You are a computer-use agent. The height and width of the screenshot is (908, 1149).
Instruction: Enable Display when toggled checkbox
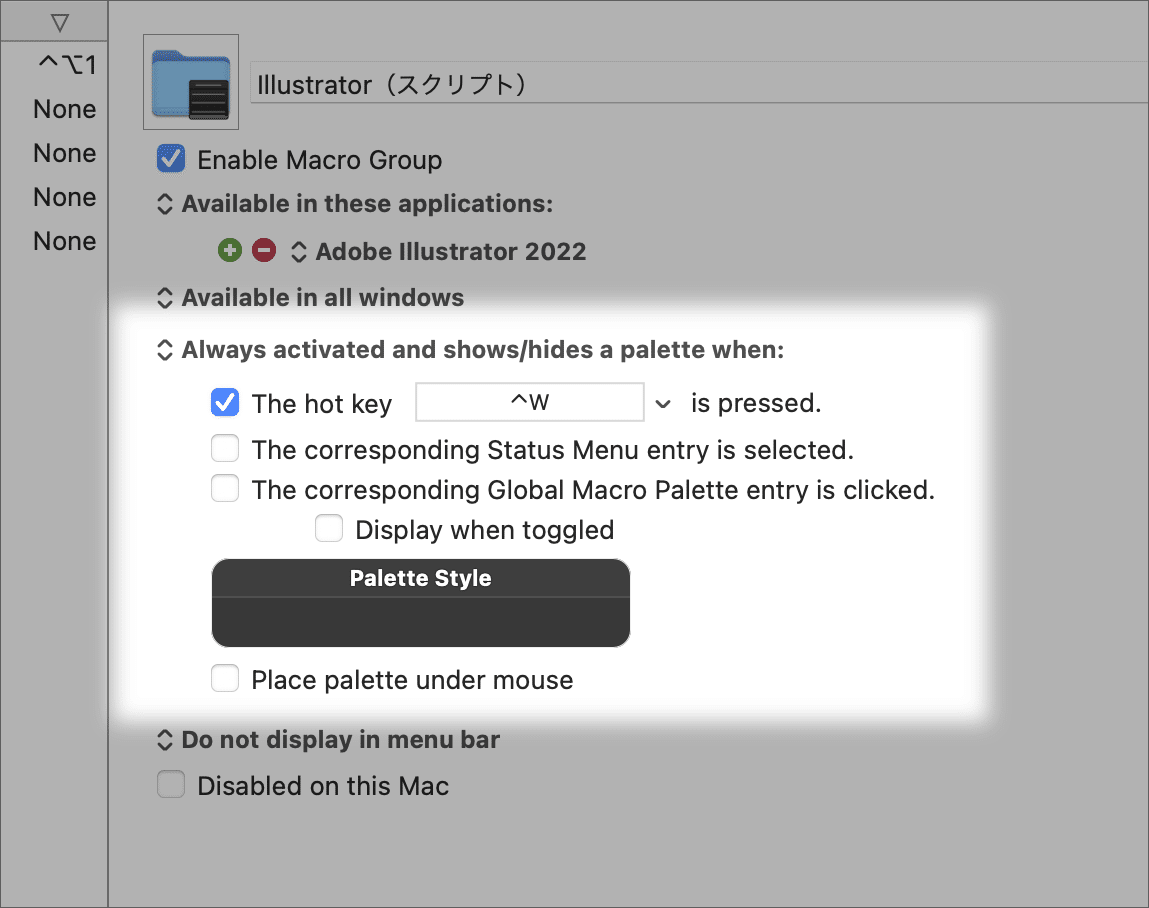[329, 528]
